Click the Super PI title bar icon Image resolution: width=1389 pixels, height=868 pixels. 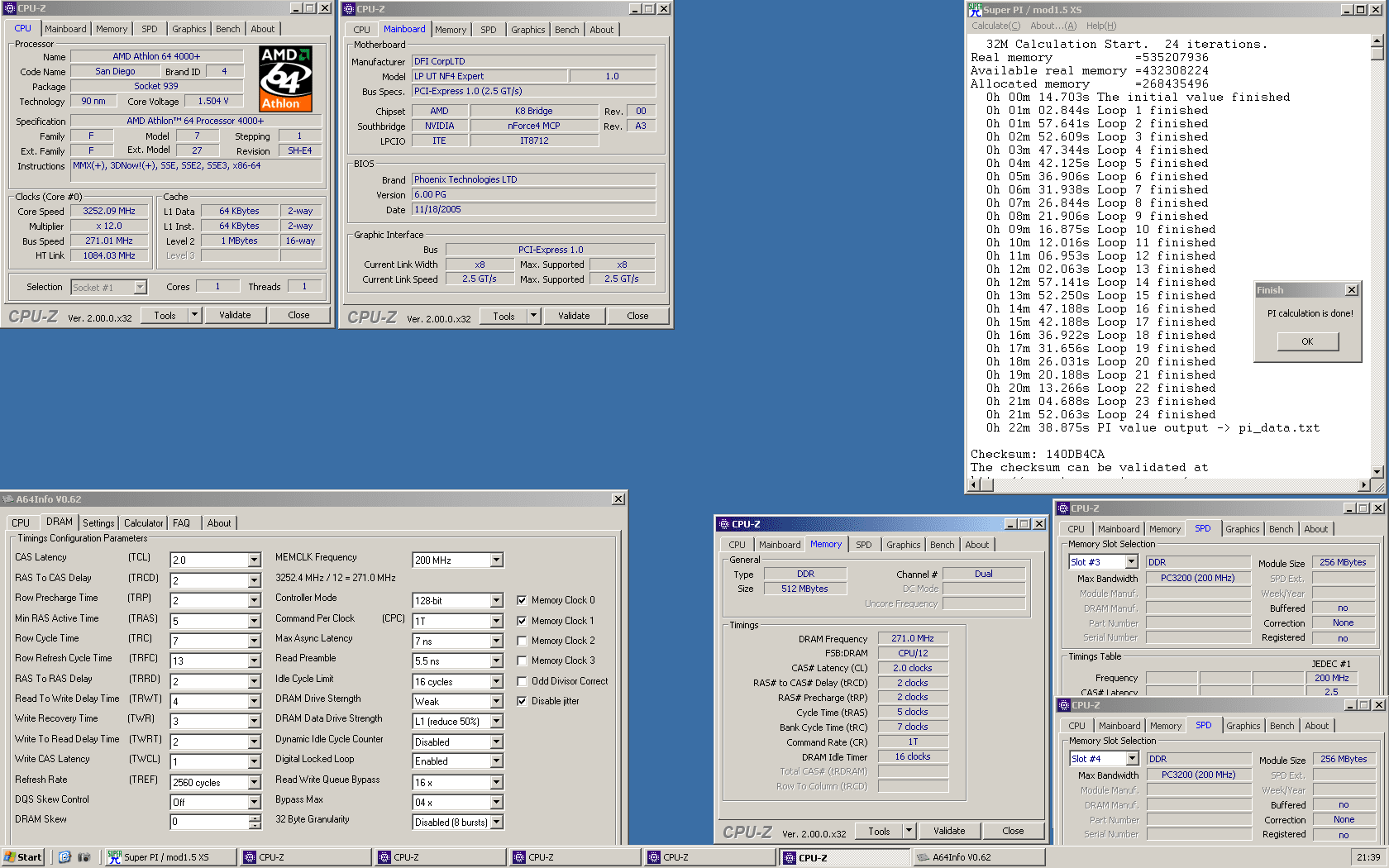[x=975, y=9]
